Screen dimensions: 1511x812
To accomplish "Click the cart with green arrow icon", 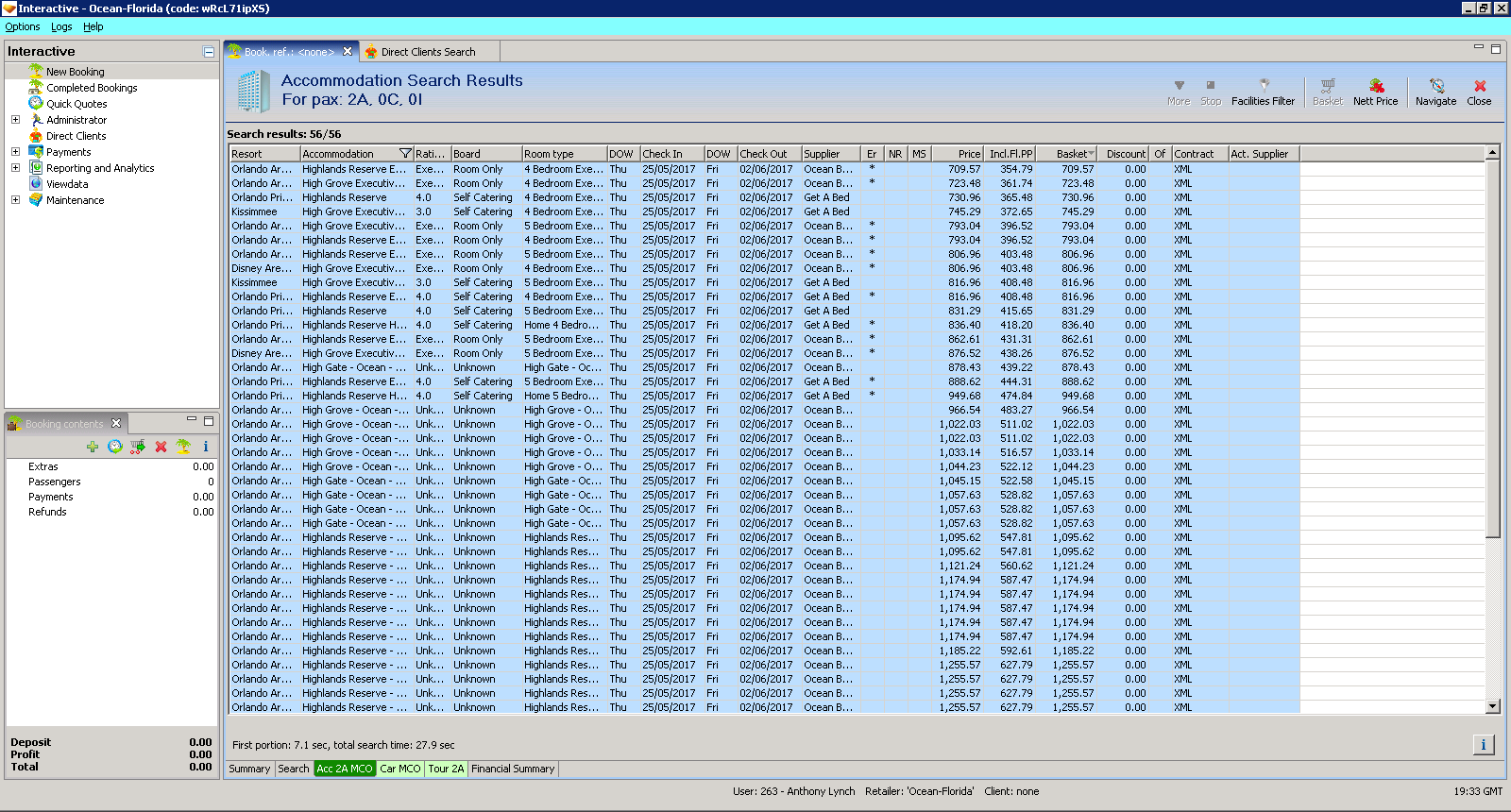I will pyautogui.click(x=138, y=447).
